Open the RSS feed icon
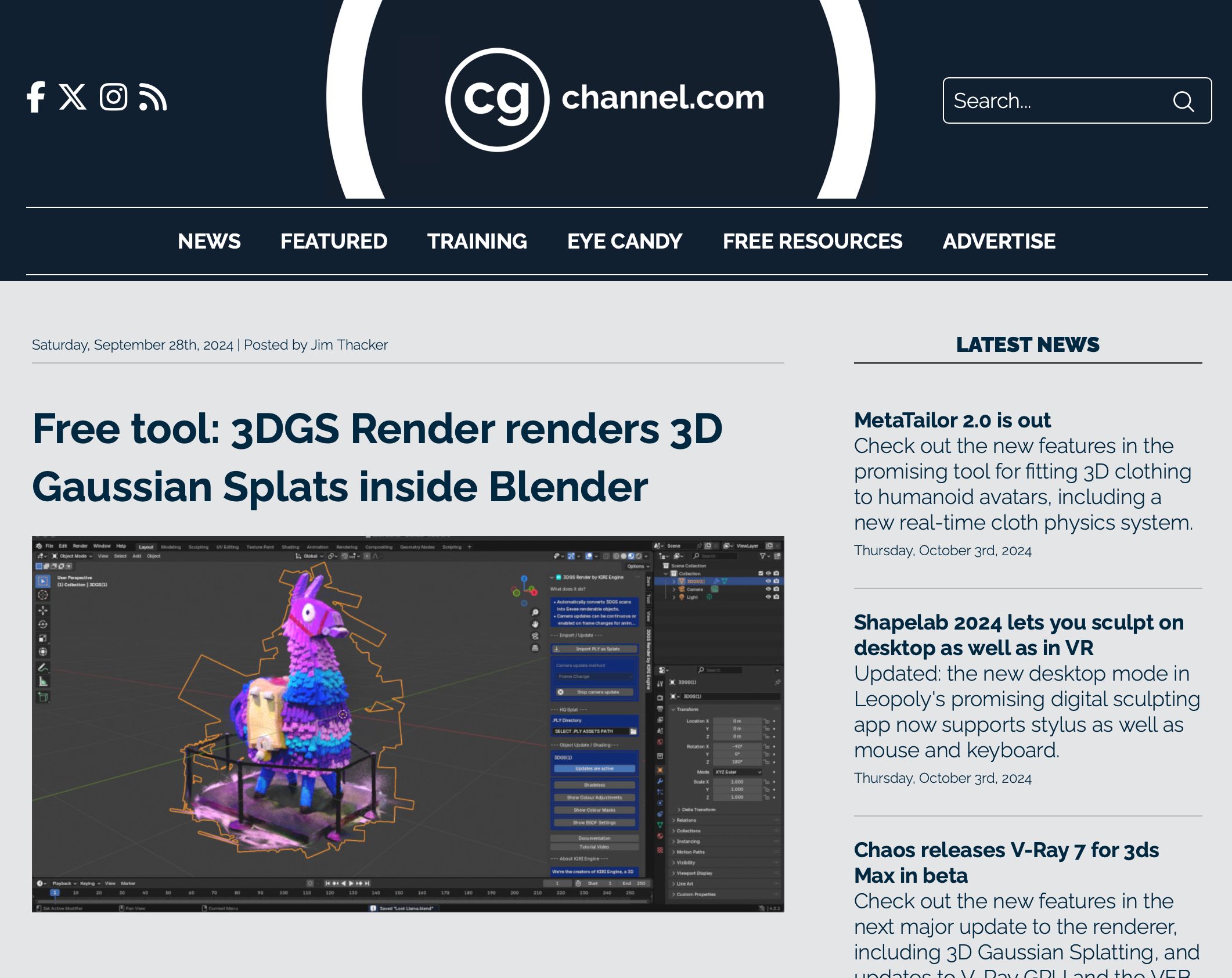Image resolution: width=1232 pixels, height=978 pixels. pyautogui.click(x=153, y=97)
